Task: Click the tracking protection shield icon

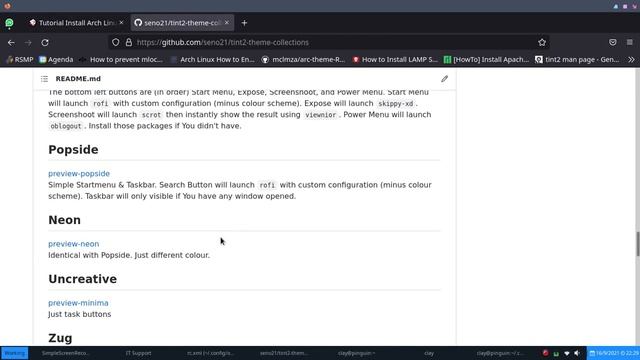Action: (x=116, y=42)
